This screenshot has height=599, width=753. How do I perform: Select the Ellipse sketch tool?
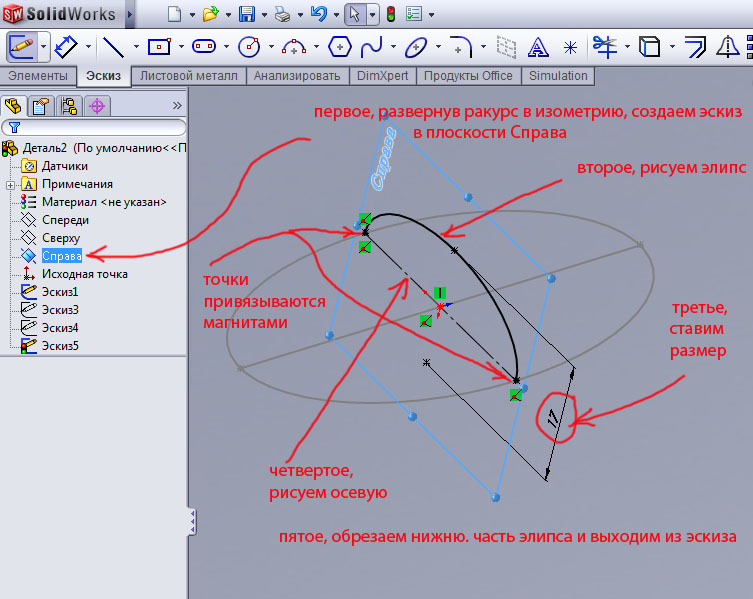point(416,46)
